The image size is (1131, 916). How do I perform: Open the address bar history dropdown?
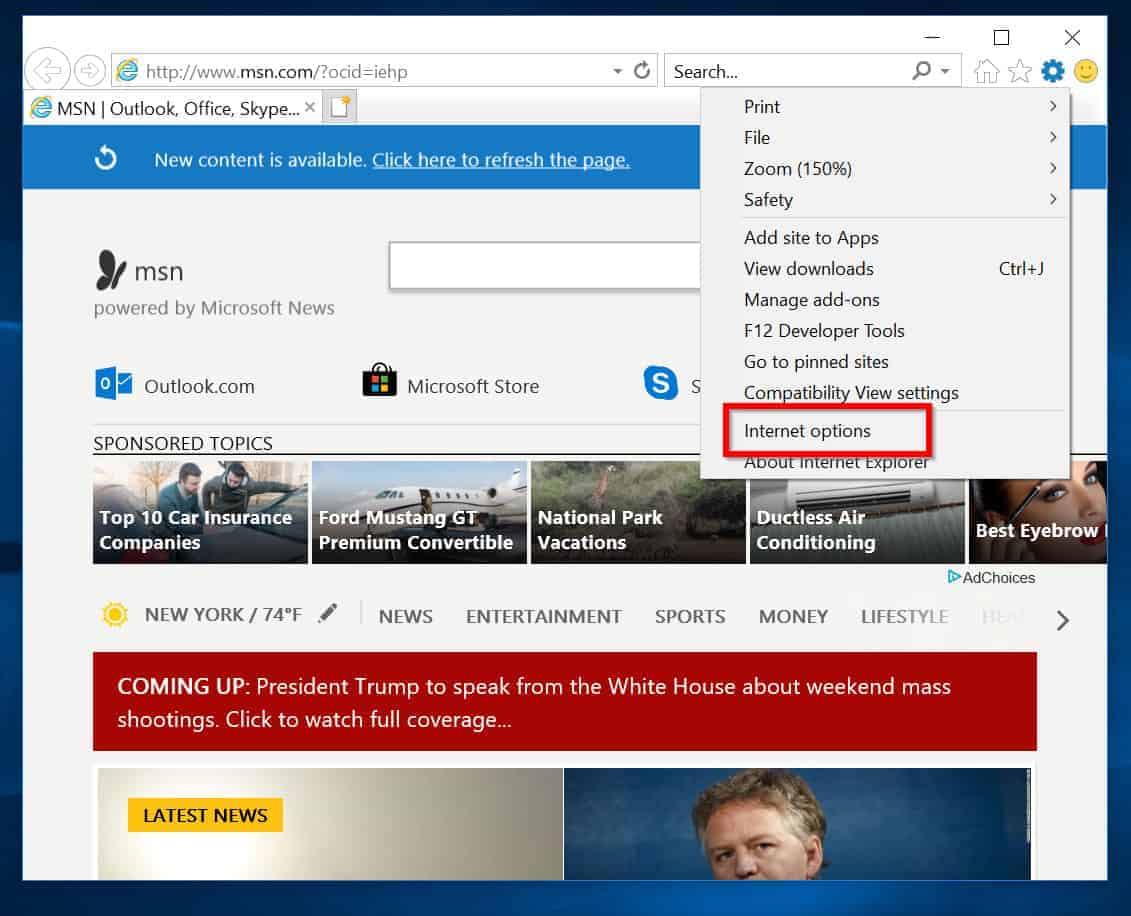pos(617,71)
